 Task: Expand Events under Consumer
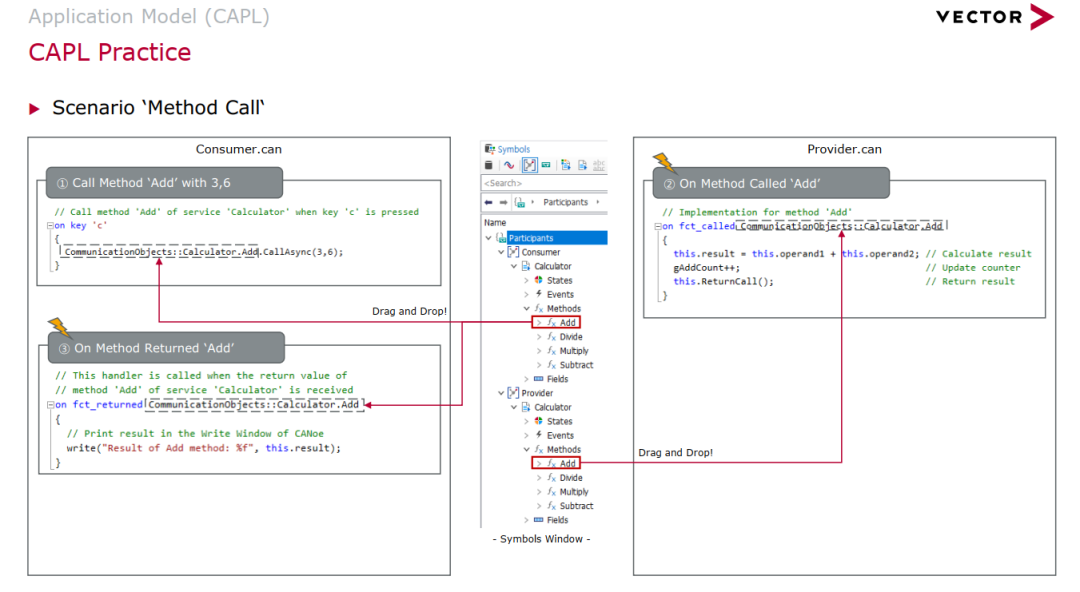526,294
